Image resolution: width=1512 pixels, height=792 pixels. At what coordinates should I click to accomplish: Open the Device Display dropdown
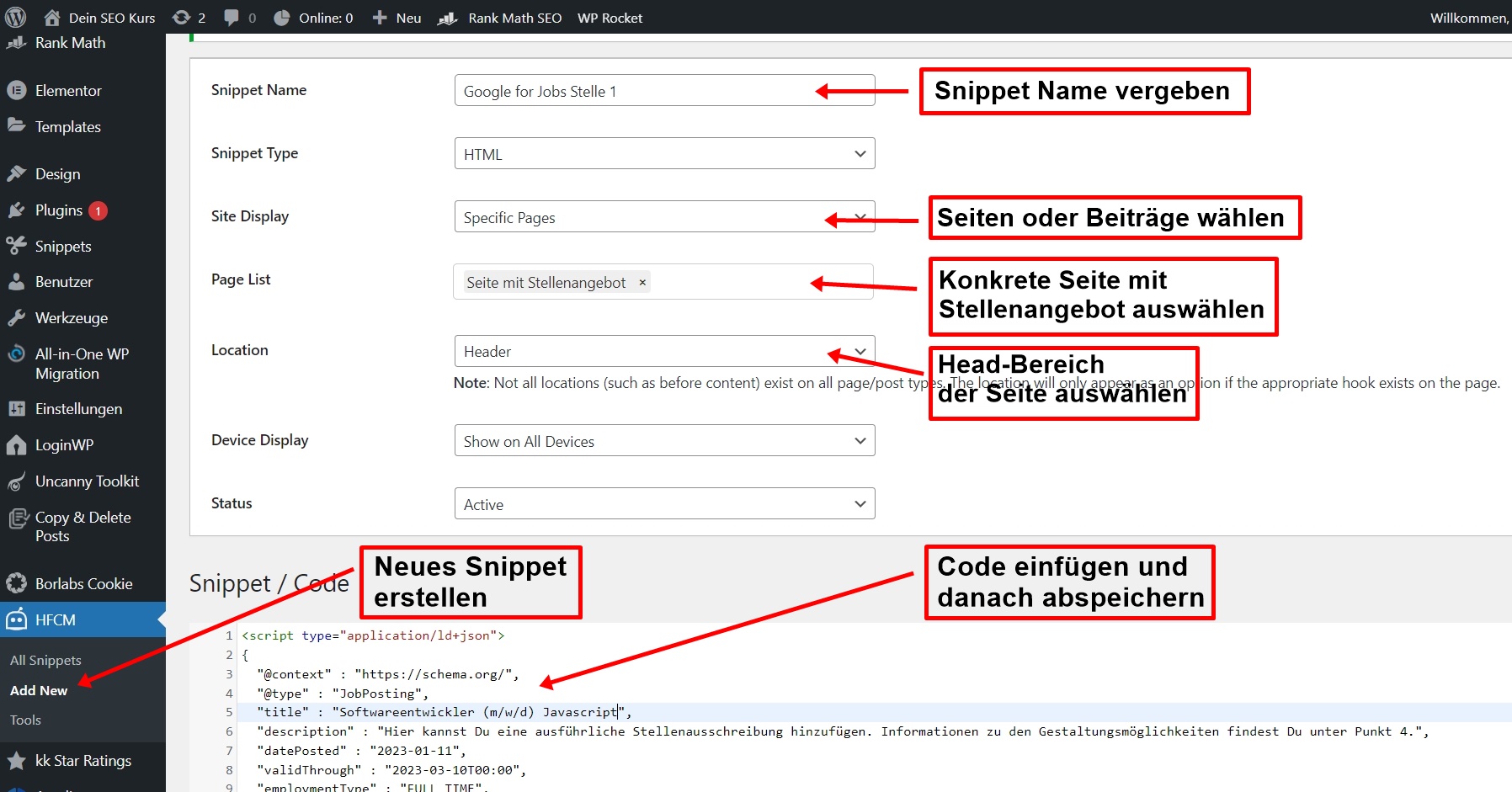664,441
